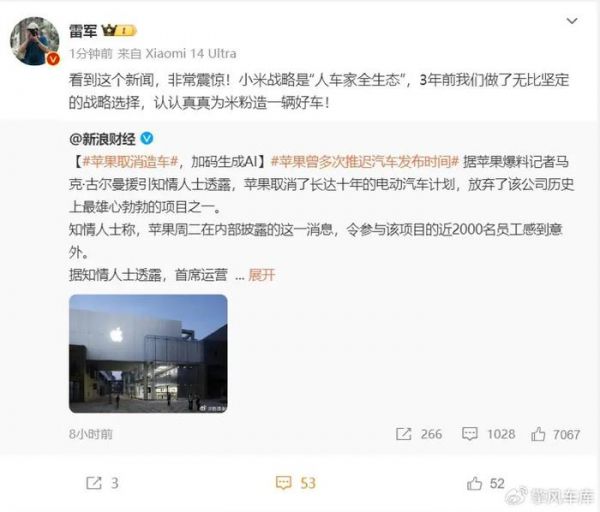The height and width of the screenshot is (512, 600).
Task: Click the Xiaomi 14 Ultra source link
Action: point(191,54)
